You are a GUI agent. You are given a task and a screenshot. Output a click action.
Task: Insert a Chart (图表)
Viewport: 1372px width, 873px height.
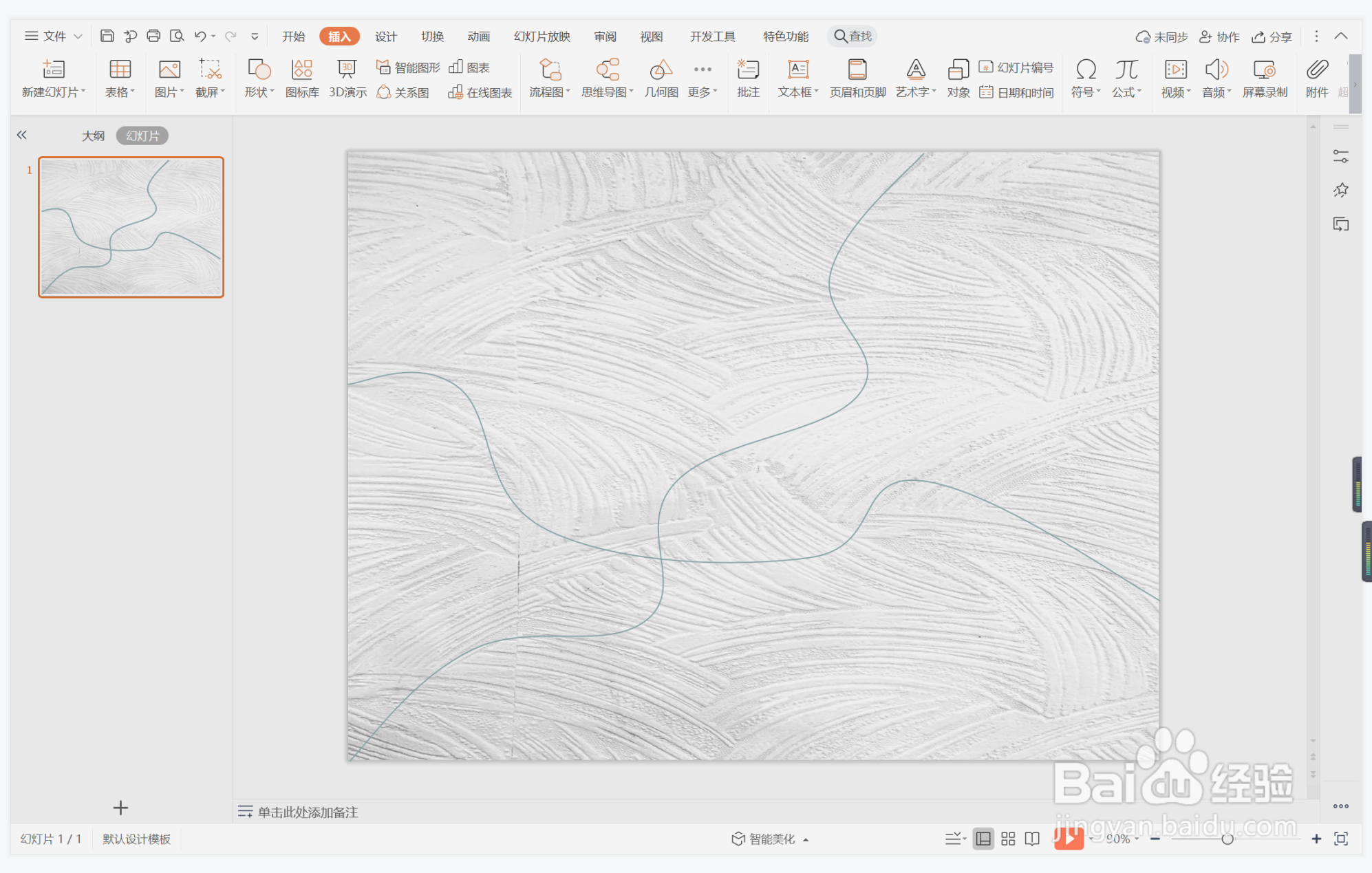coord(469,67)
